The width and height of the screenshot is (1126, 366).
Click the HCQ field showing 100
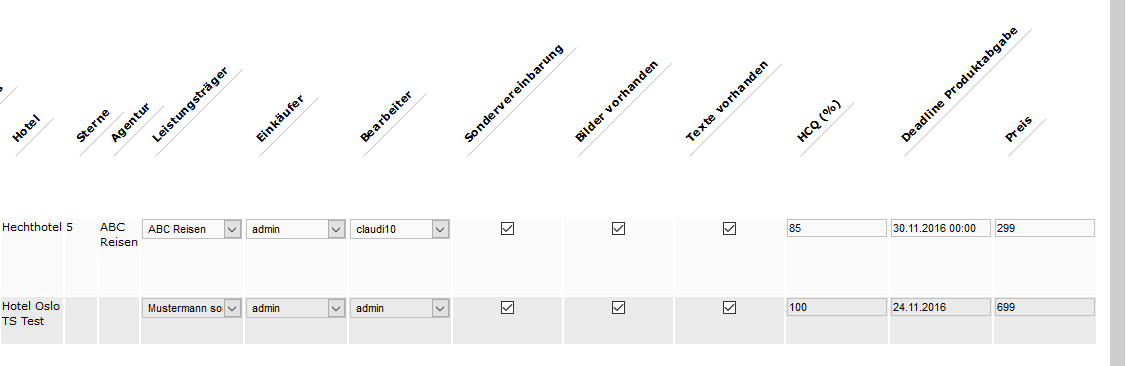[837, 307]
